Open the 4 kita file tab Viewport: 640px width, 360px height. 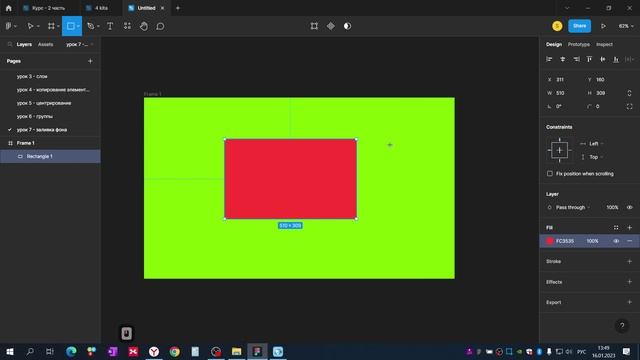pos(100,8)
